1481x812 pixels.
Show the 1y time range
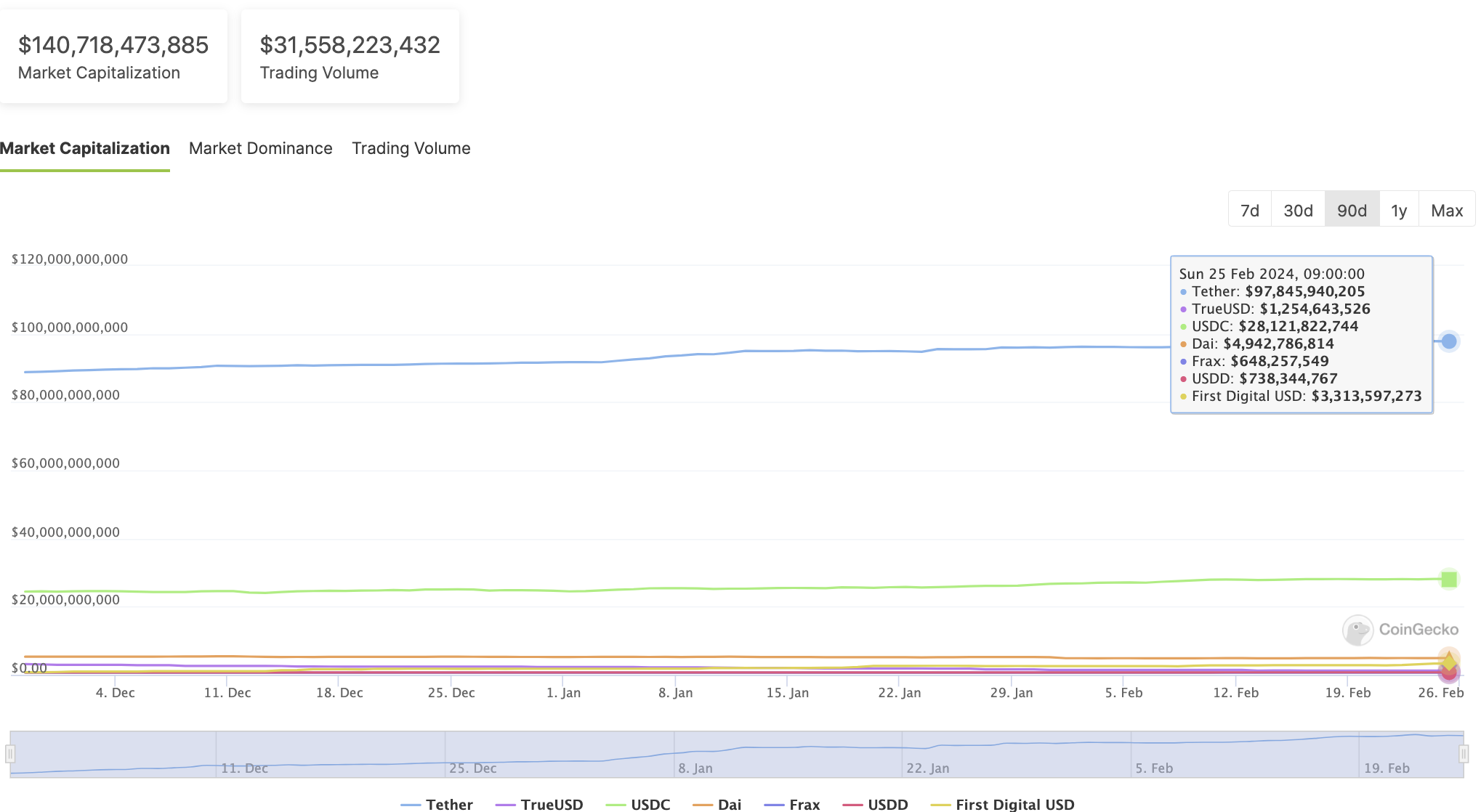1399,210
